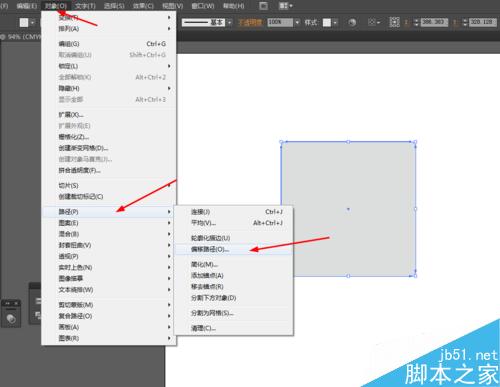The width and height of the screenshot is (500, 387).
Task: Open the arrange documents icon dropdown
Action: pos(286,6)
